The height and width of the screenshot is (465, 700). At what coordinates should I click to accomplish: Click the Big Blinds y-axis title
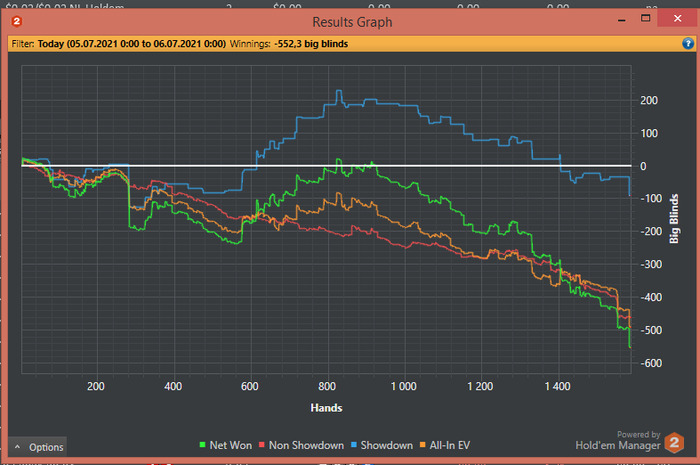(x=674, y=219)
